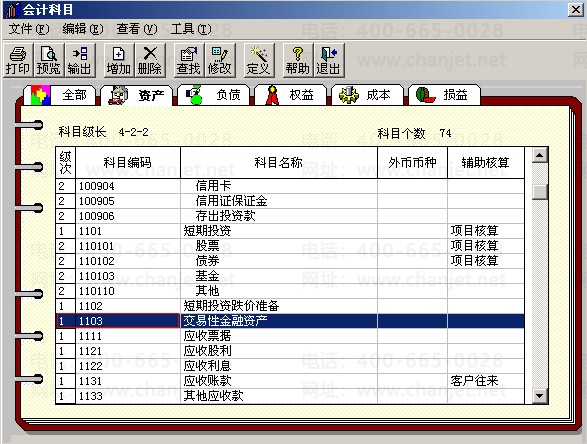Open 帮助 help
Screen dimensions: 587x444
[x=298, y=60]
